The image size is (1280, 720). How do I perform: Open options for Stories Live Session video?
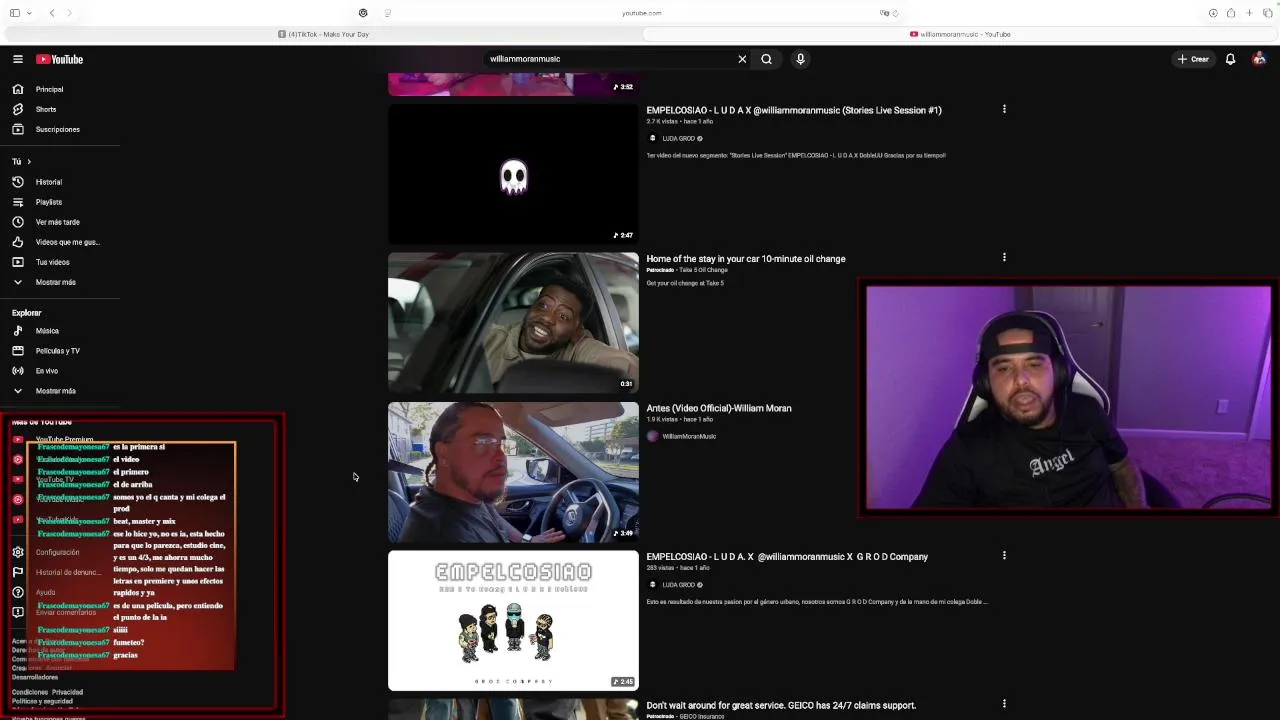(1004, 109)
